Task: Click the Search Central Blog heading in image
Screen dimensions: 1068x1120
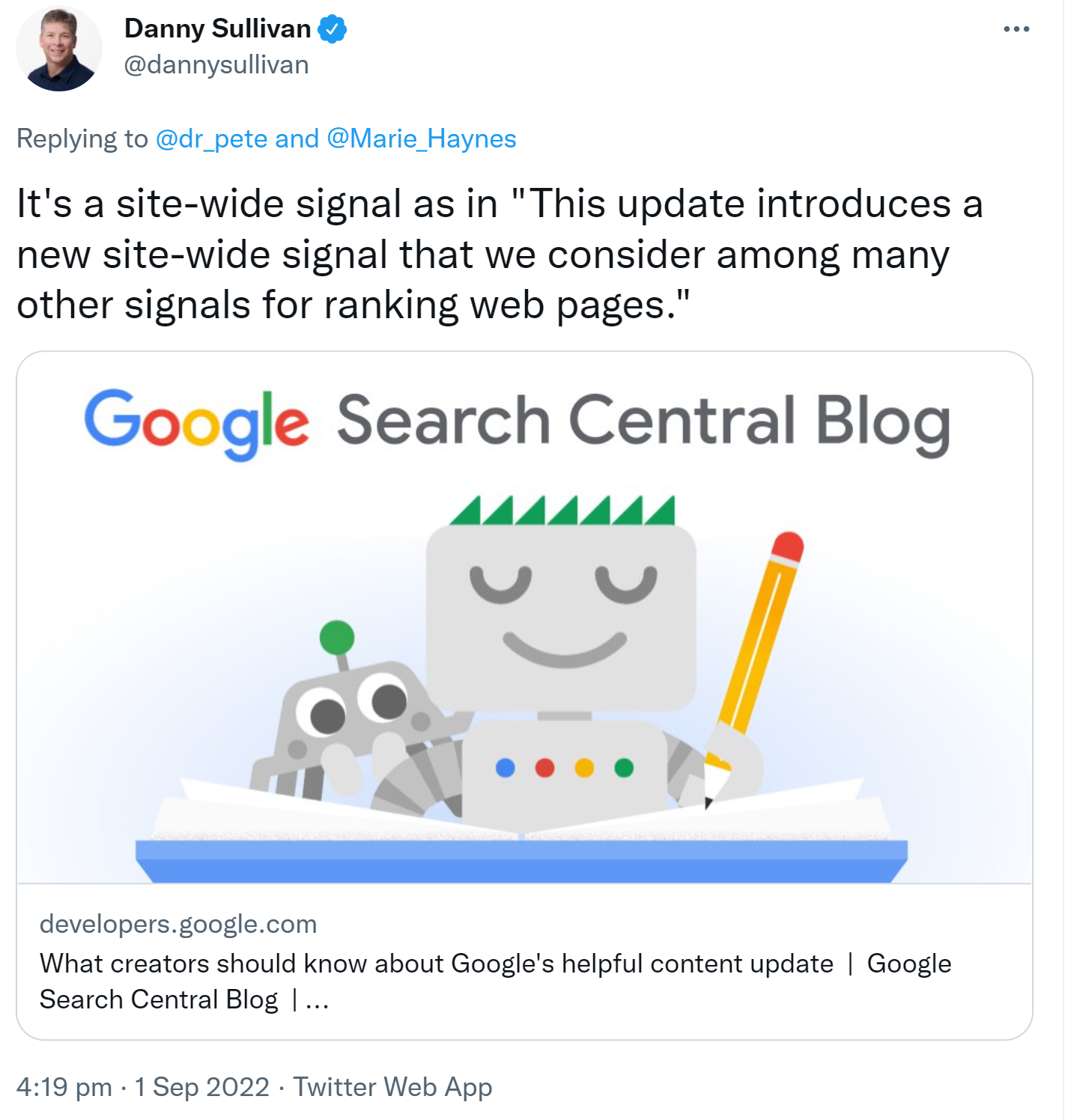Action: pos(644,421)
